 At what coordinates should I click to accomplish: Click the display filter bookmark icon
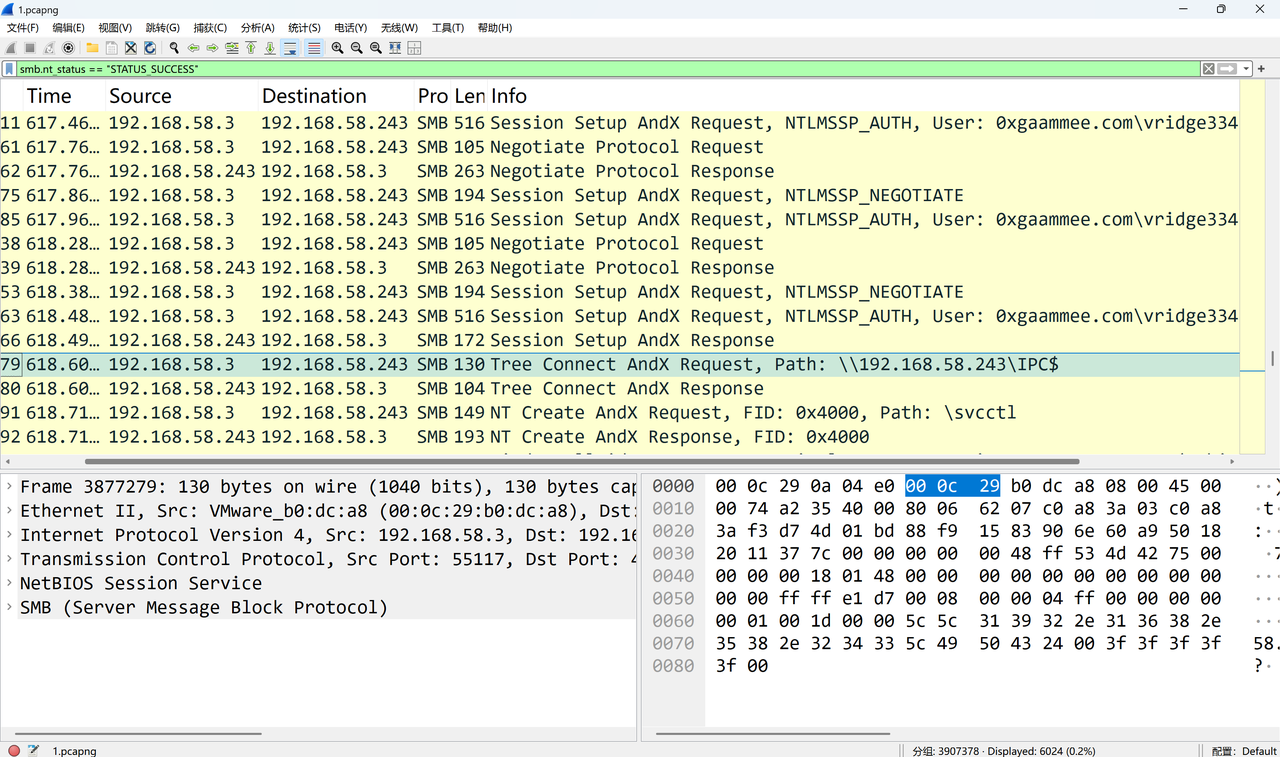click(9, 69)
